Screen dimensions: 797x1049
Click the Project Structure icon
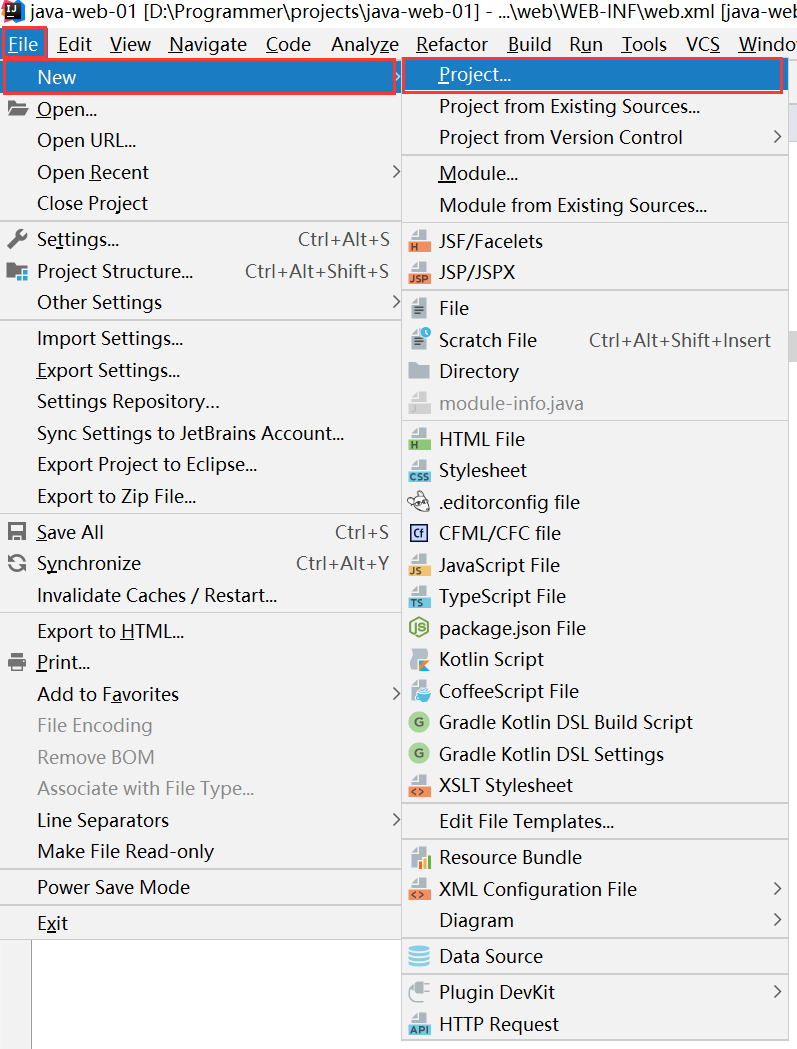(x=17, y=271)
